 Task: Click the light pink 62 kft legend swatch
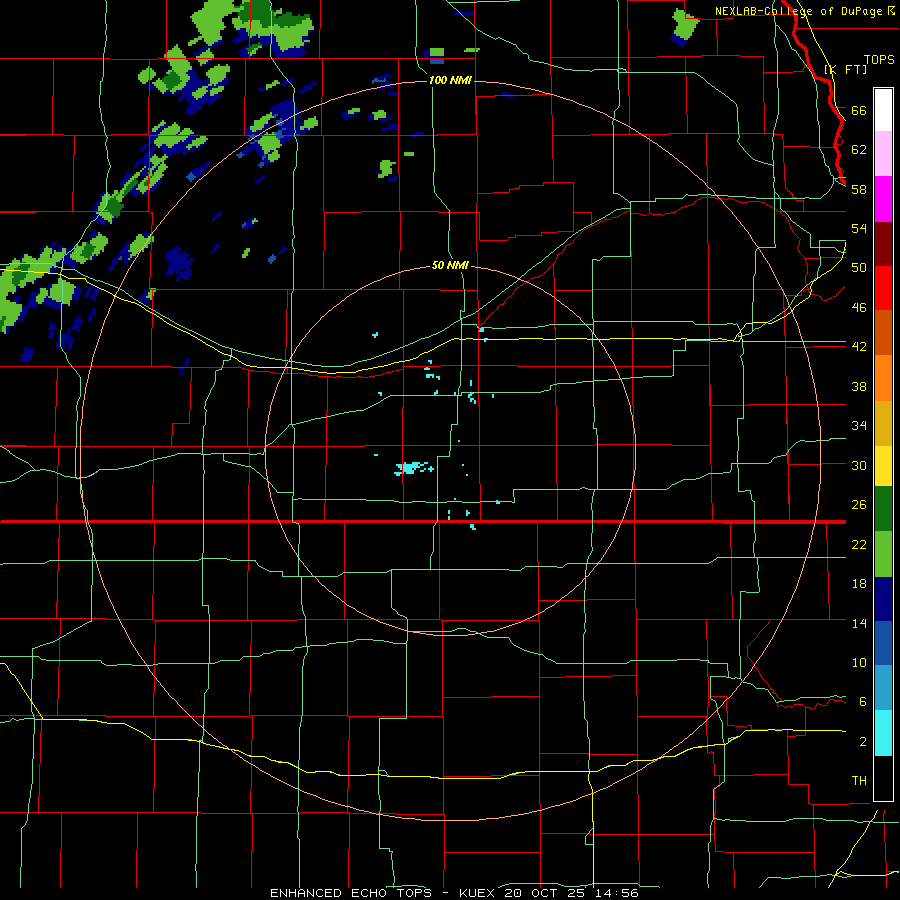point(883,153)
